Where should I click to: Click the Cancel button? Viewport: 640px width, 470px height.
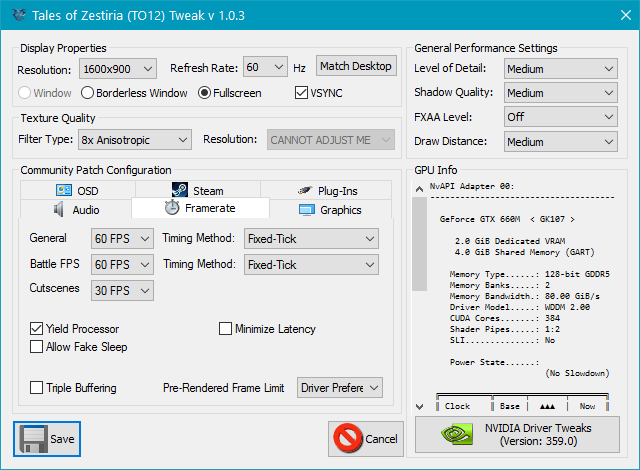pos(366,439)
